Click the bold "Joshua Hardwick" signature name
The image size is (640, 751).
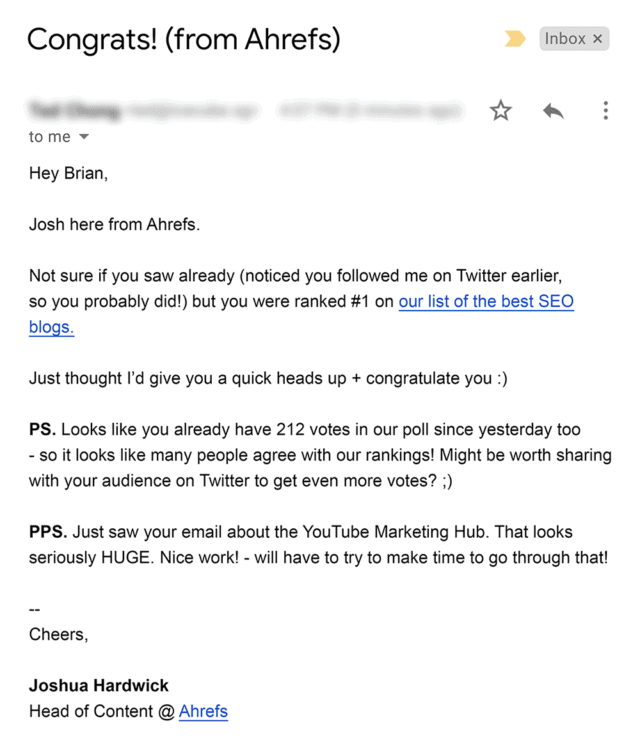click(99, 686)
